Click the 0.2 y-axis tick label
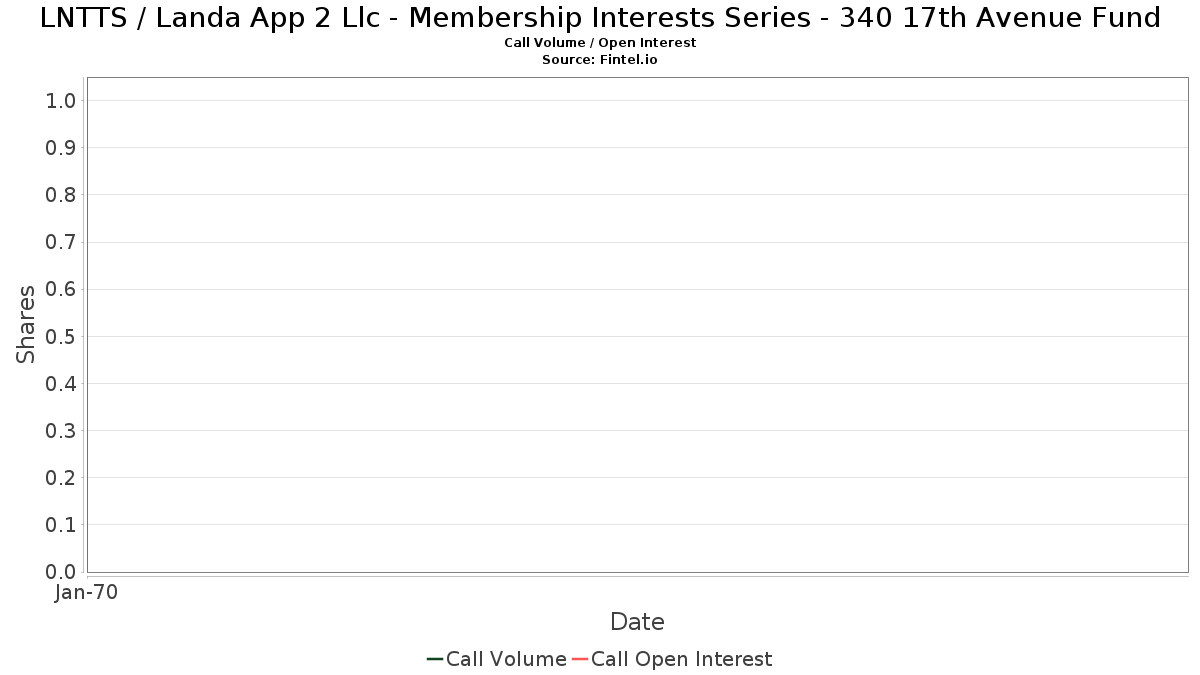The width and height of the screenshot is (1200, 675). click(x=61, y=478)
